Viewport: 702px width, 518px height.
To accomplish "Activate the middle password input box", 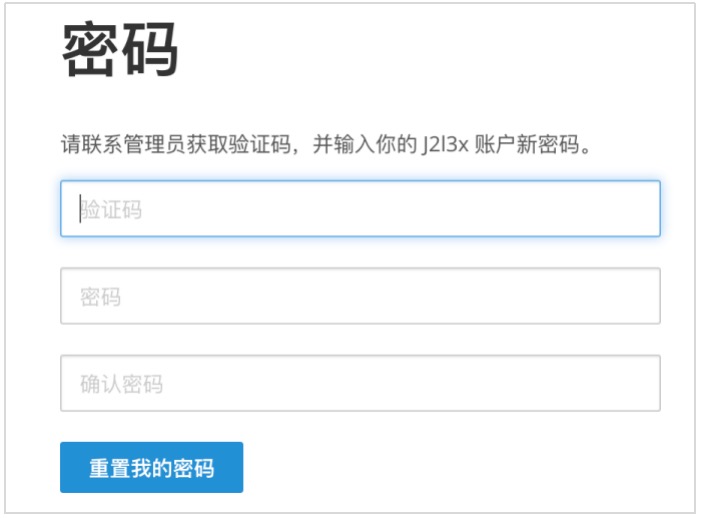I will (x=360, y=295).
